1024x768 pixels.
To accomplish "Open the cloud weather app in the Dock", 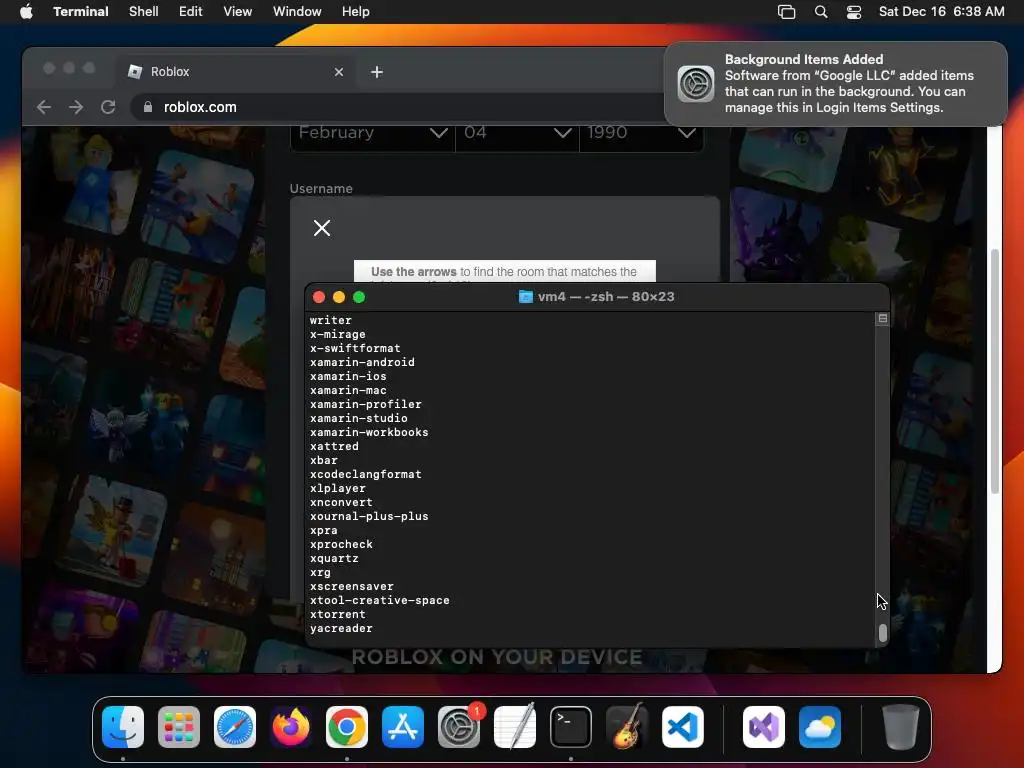I will (820, 727).
